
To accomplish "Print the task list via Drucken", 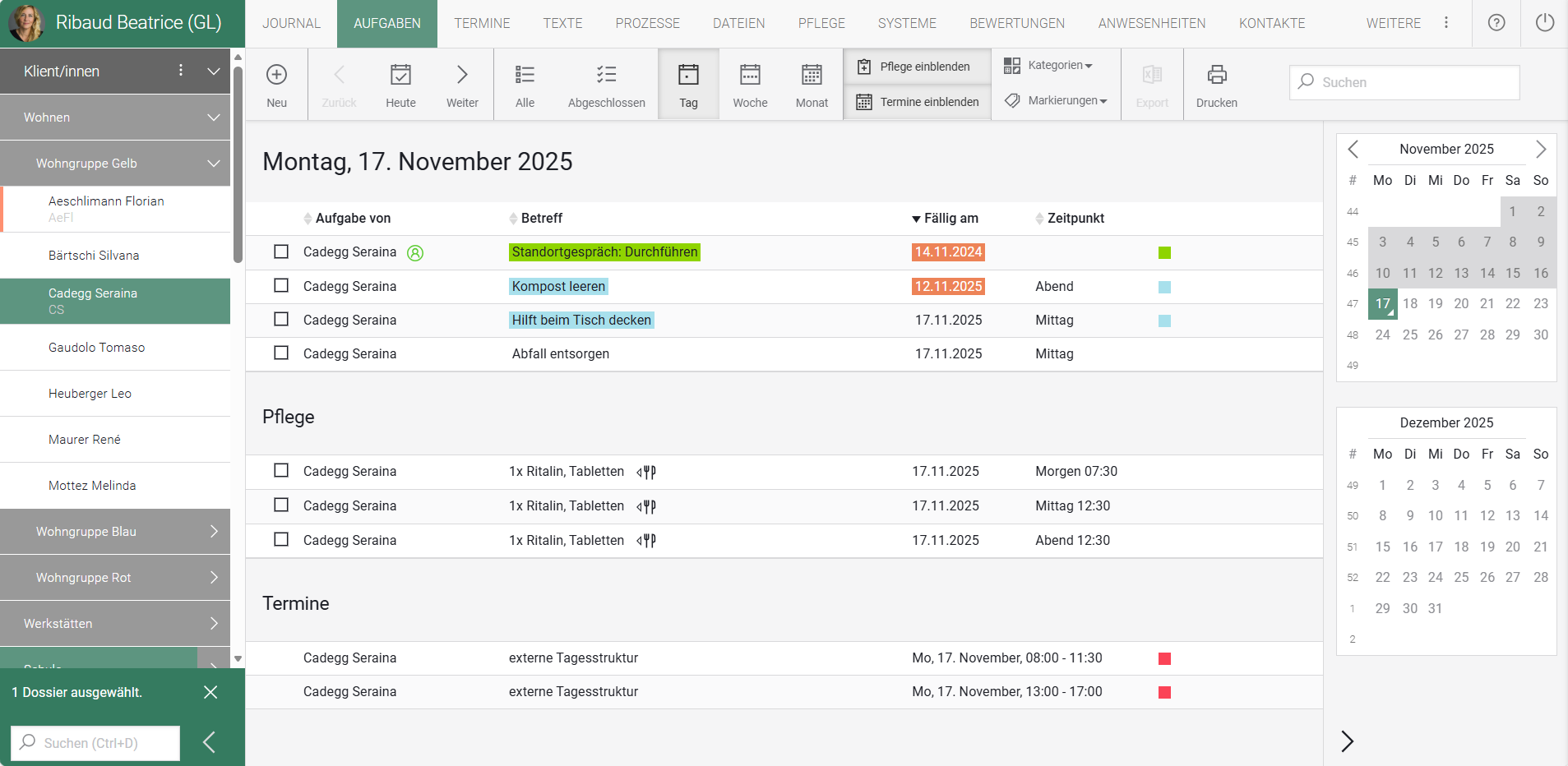I will [1216, 76].
